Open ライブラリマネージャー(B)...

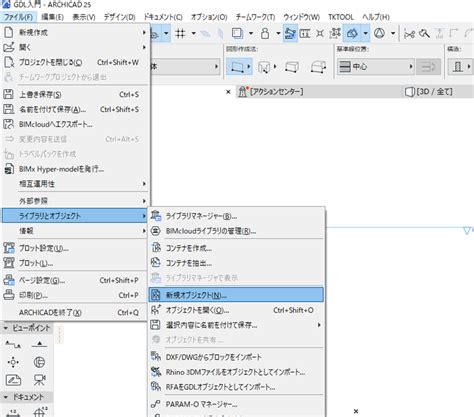coord(236,216)
